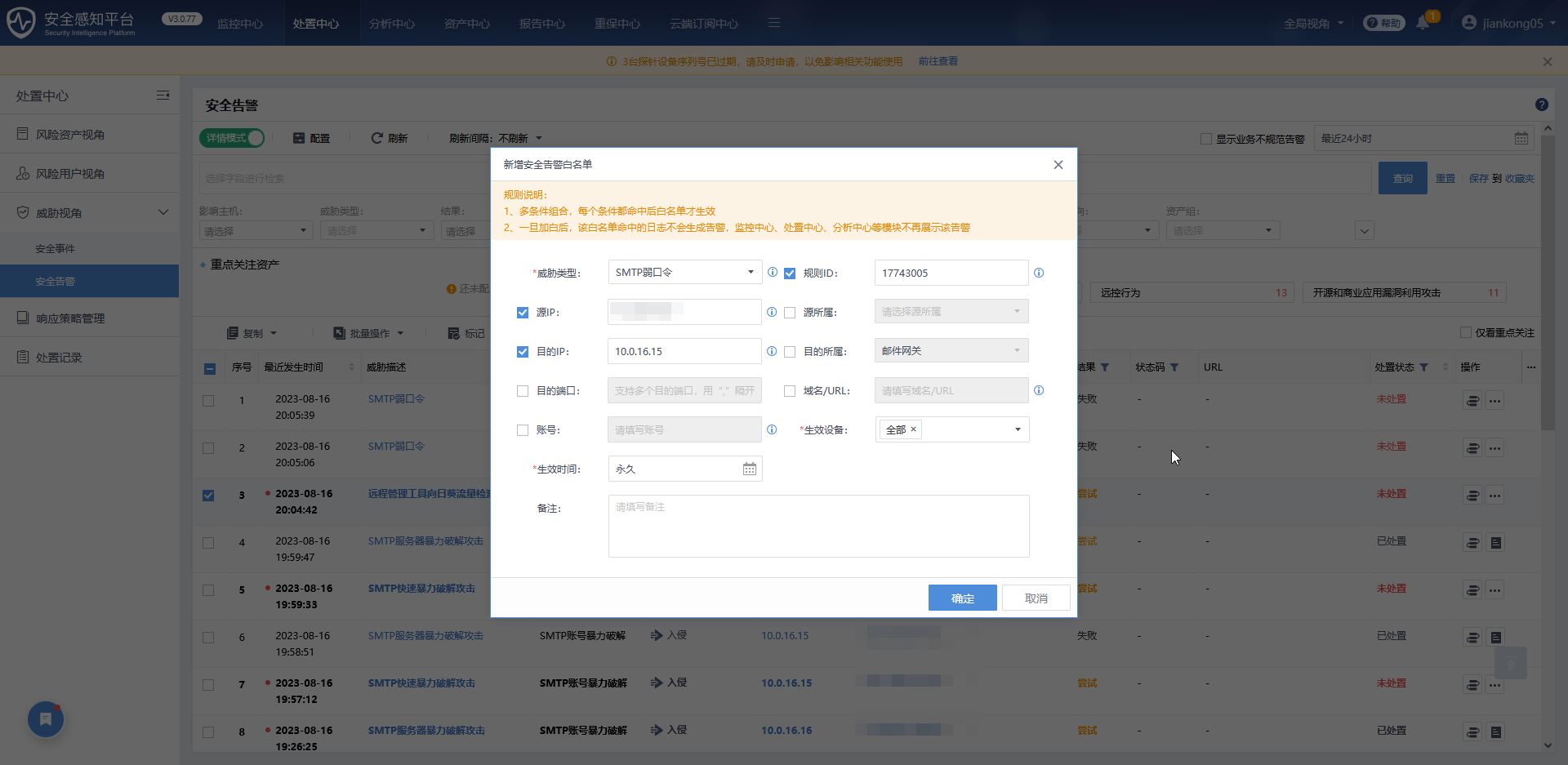This screenshot has width=1568, height=765.
Task: Open the notification bell icon
Action: (x=1423, y=23)
